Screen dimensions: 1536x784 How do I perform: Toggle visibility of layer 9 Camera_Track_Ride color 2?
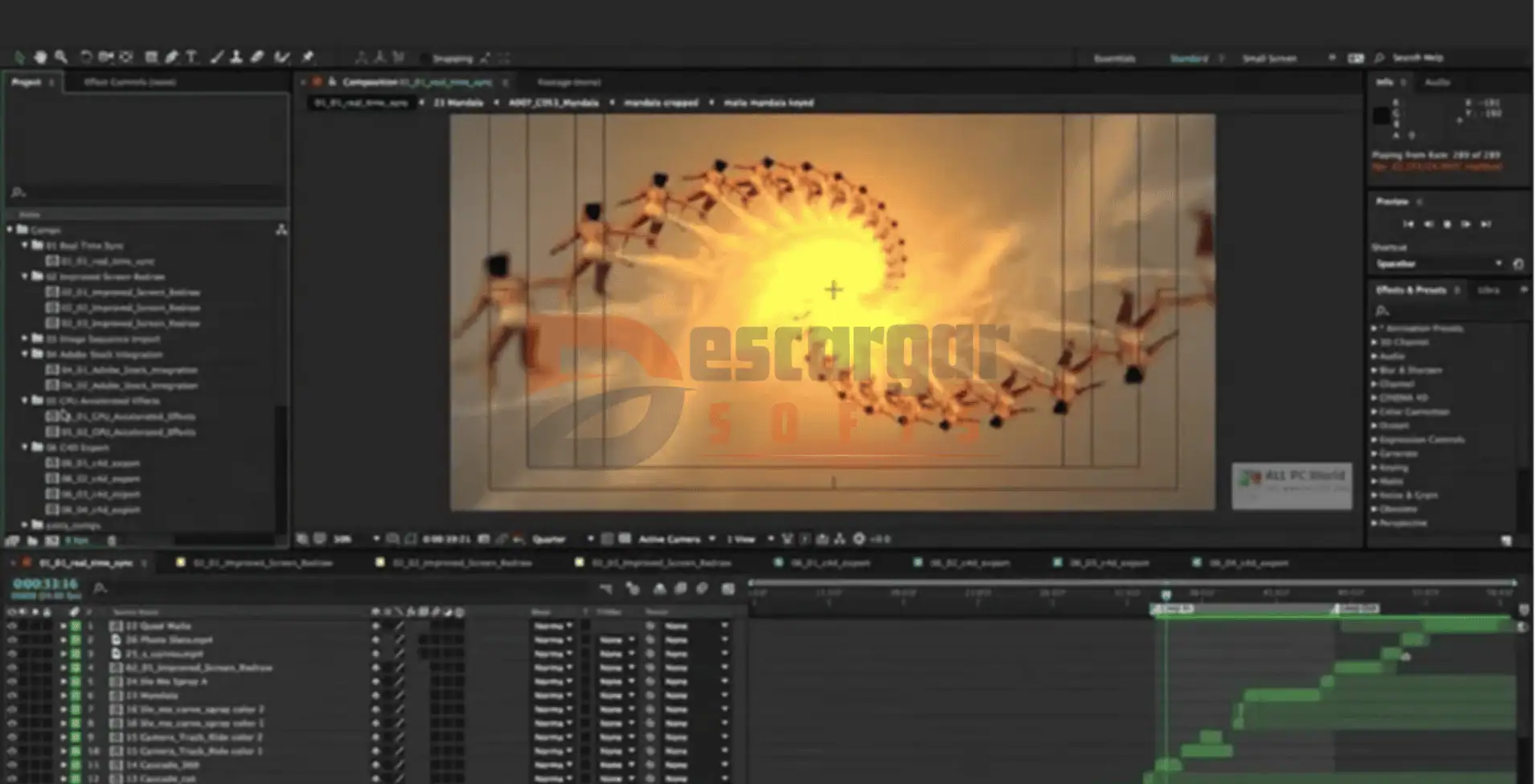point(11,737)
